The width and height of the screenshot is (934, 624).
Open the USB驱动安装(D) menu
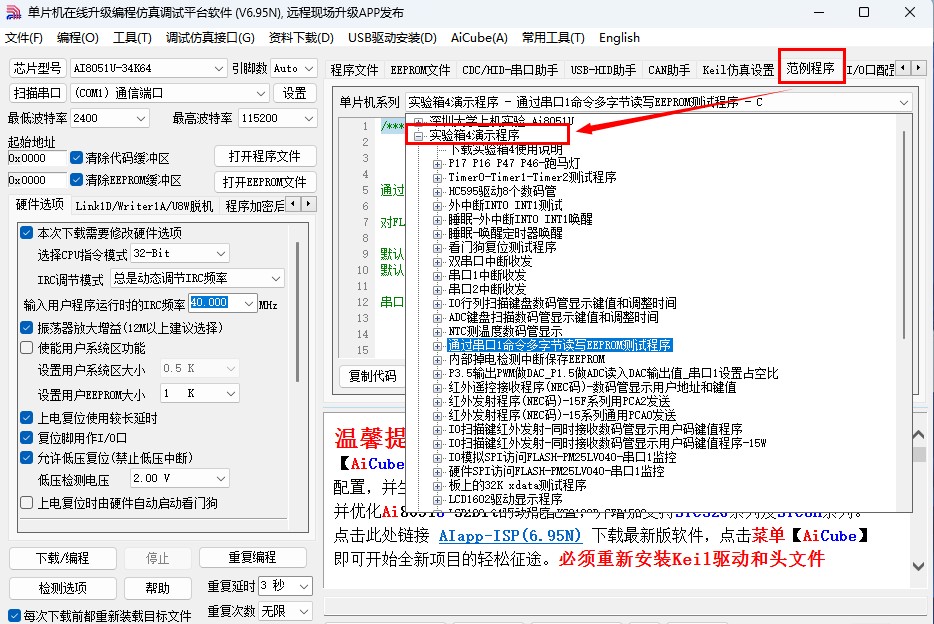click(392, 38)
